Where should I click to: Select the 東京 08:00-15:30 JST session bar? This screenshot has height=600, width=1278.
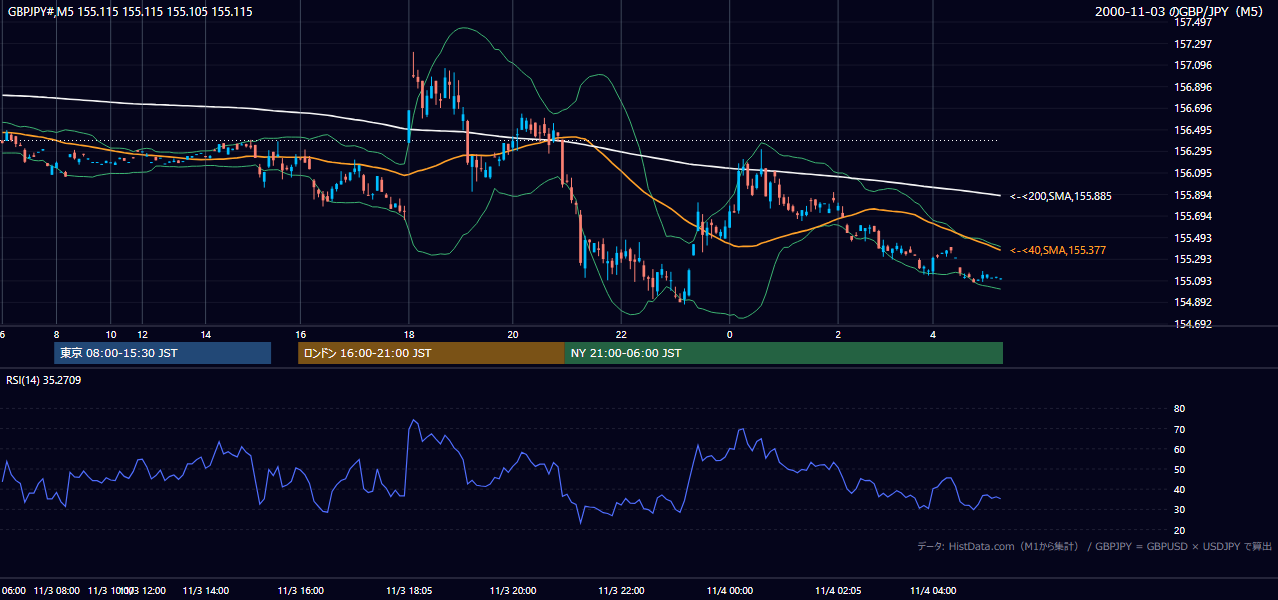[x=163, y=353]
